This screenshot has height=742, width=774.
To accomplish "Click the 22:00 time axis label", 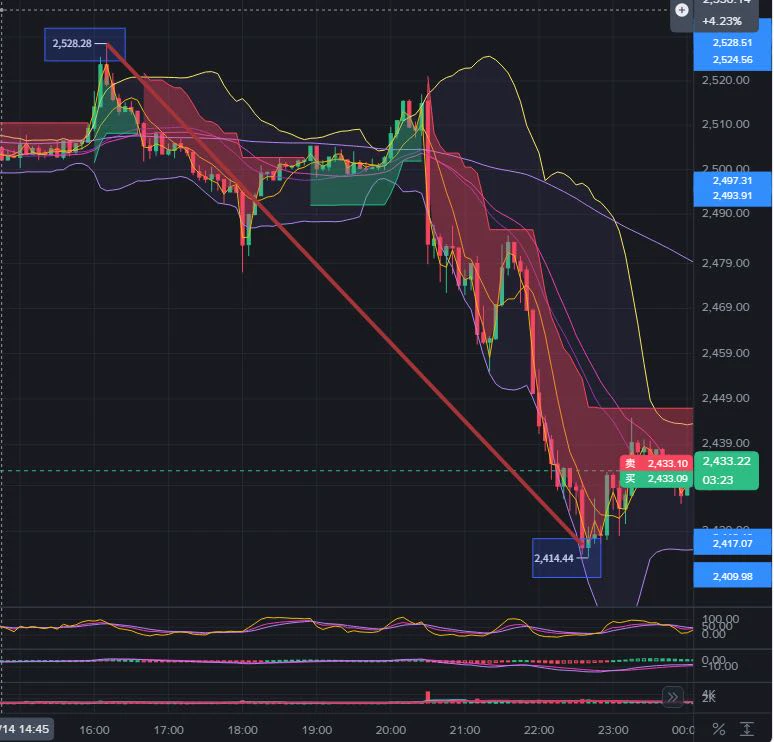I will coord(539,730).
